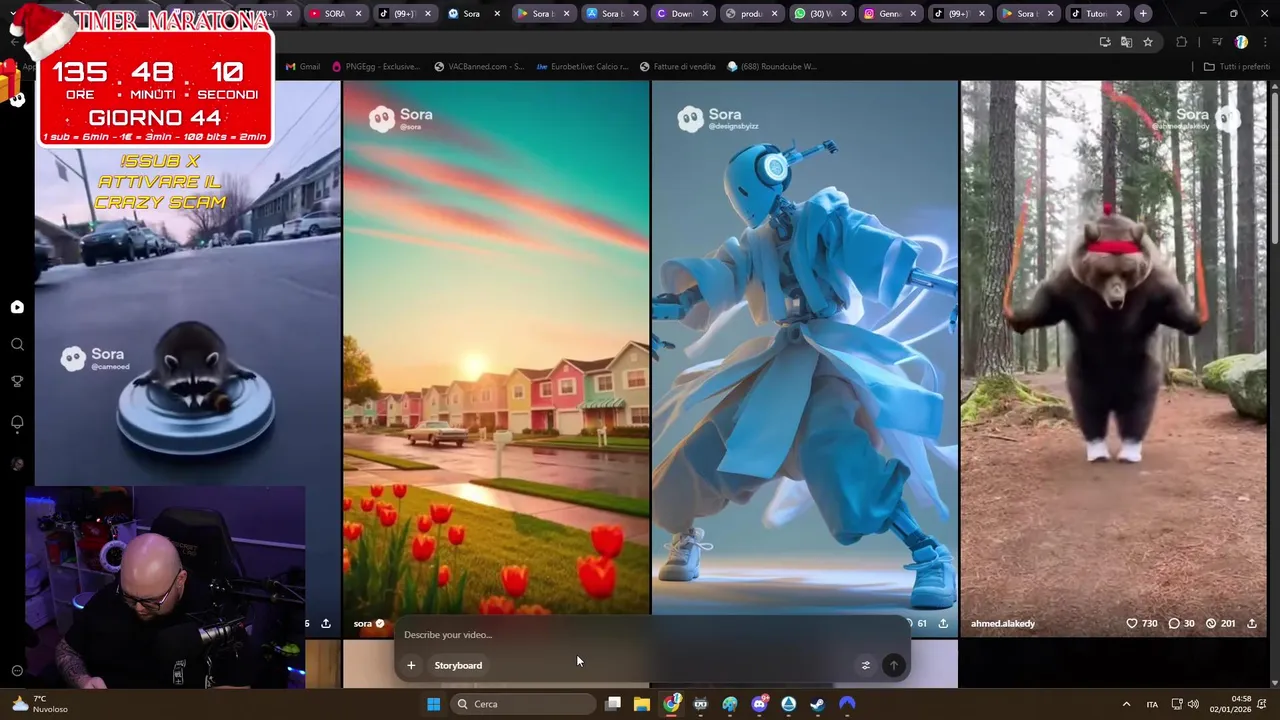Click Storyboard button
The image size is (1280, 720).
click(x=458, y=665)
